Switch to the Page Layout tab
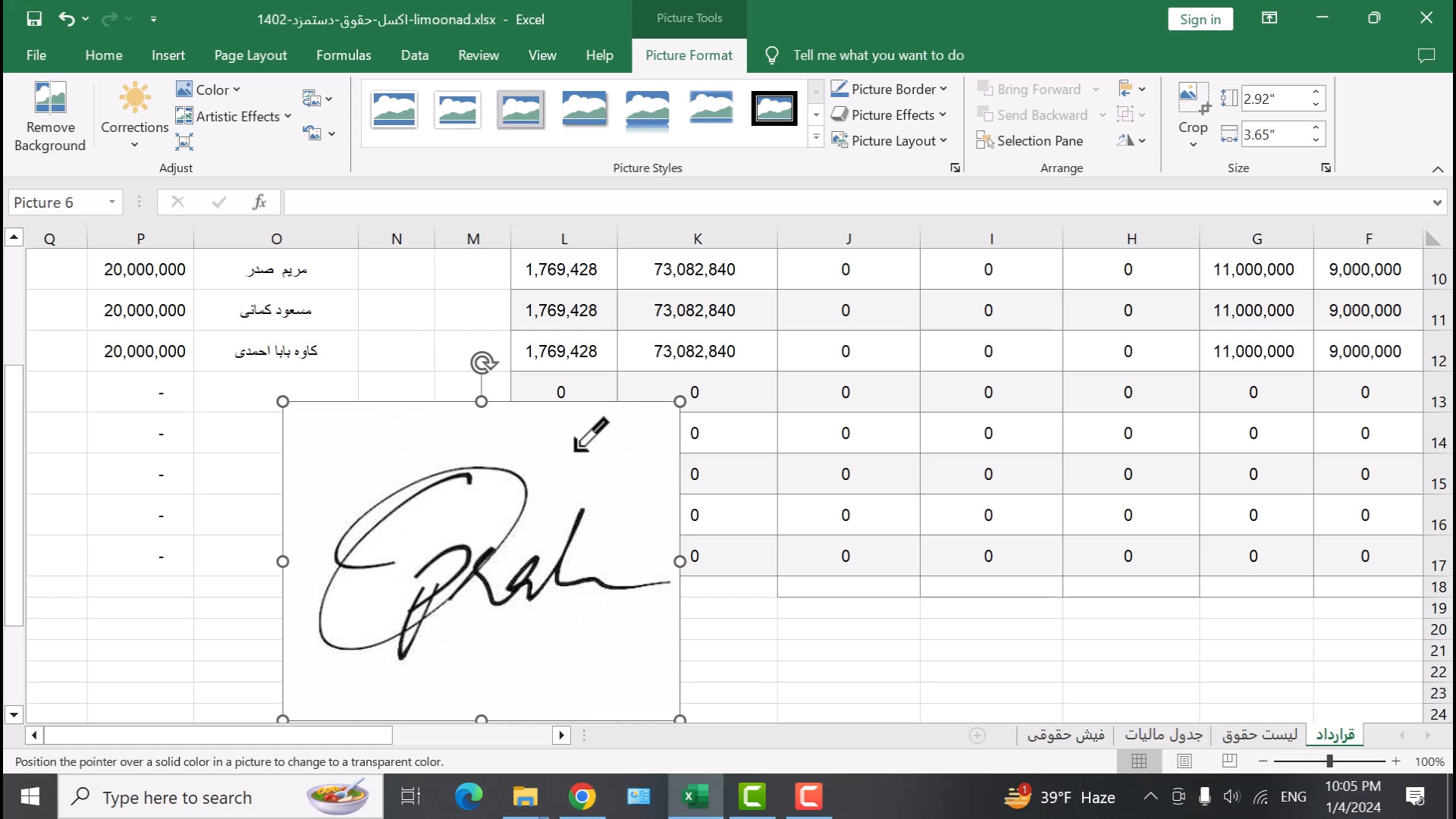1456x819 pixels. coord(250,55)
